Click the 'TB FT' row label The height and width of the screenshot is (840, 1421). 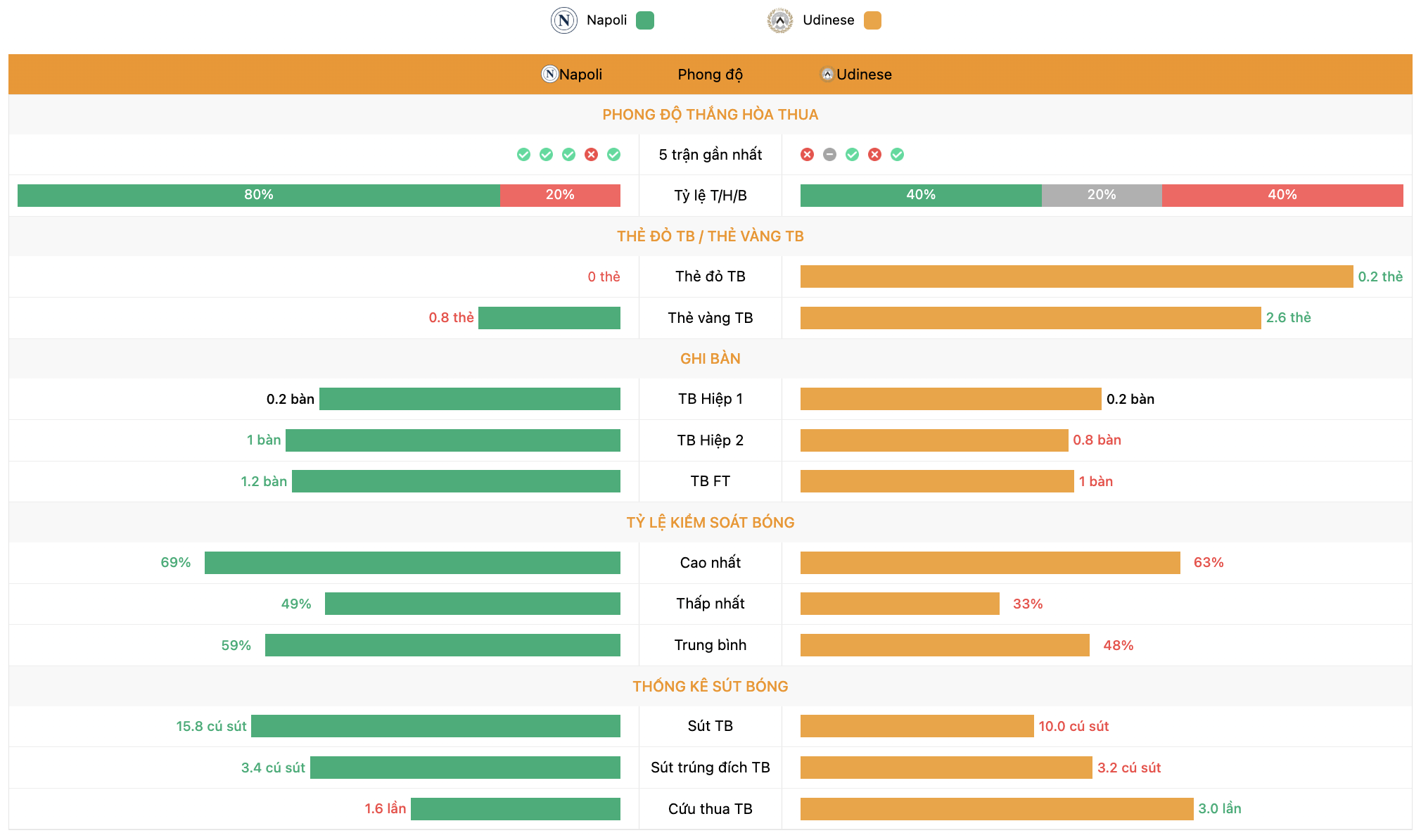pos(710,481)
